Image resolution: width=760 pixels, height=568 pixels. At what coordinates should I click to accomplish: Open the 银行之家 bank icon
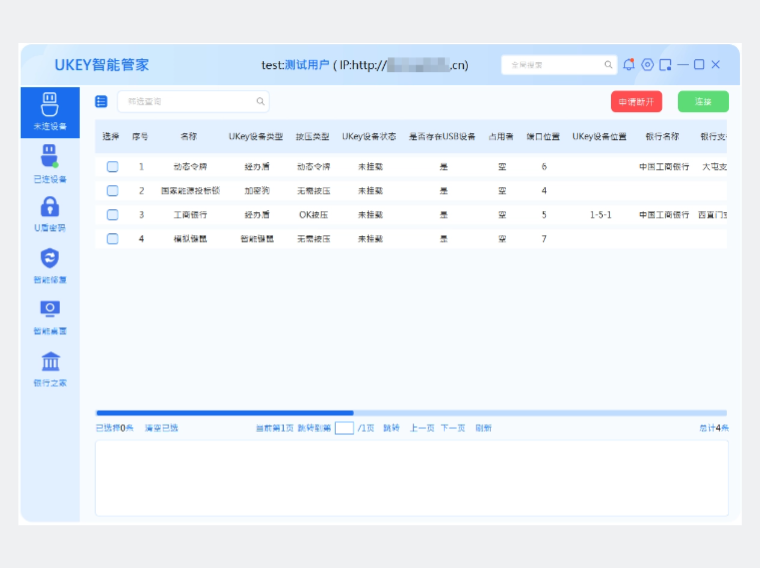click(x=49, y=361)
